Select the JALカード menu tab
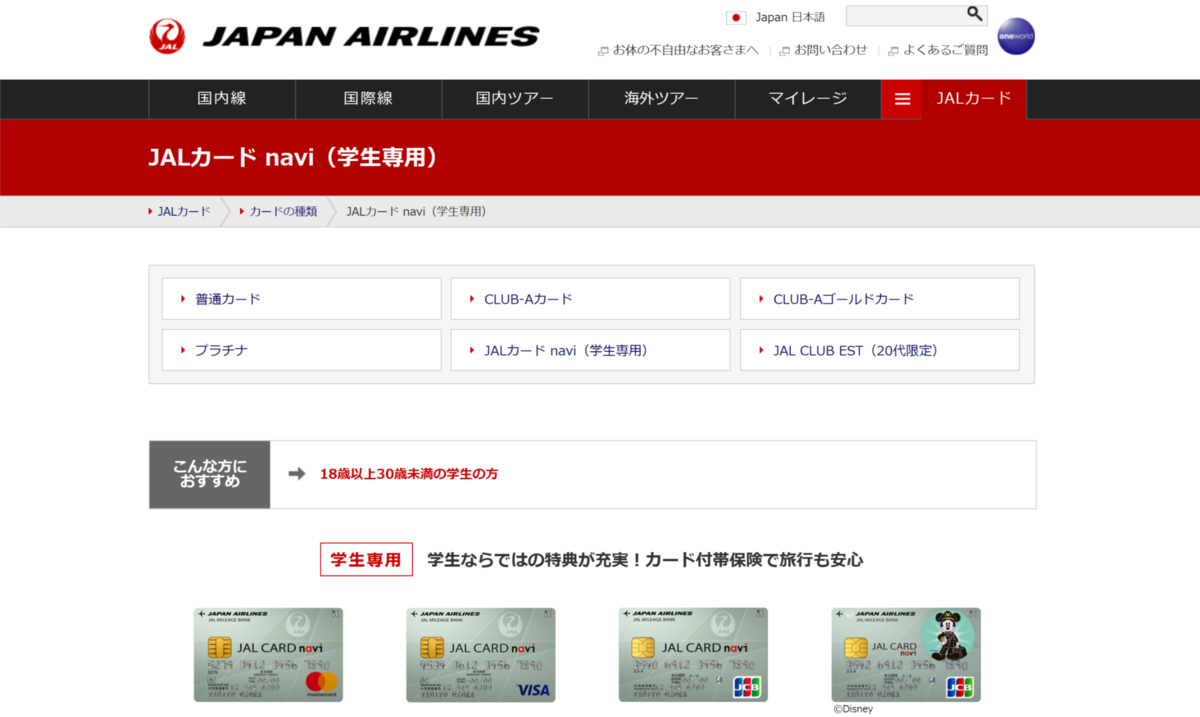The height and width of the screenshot is (717, 1200). tap(974, 99)
